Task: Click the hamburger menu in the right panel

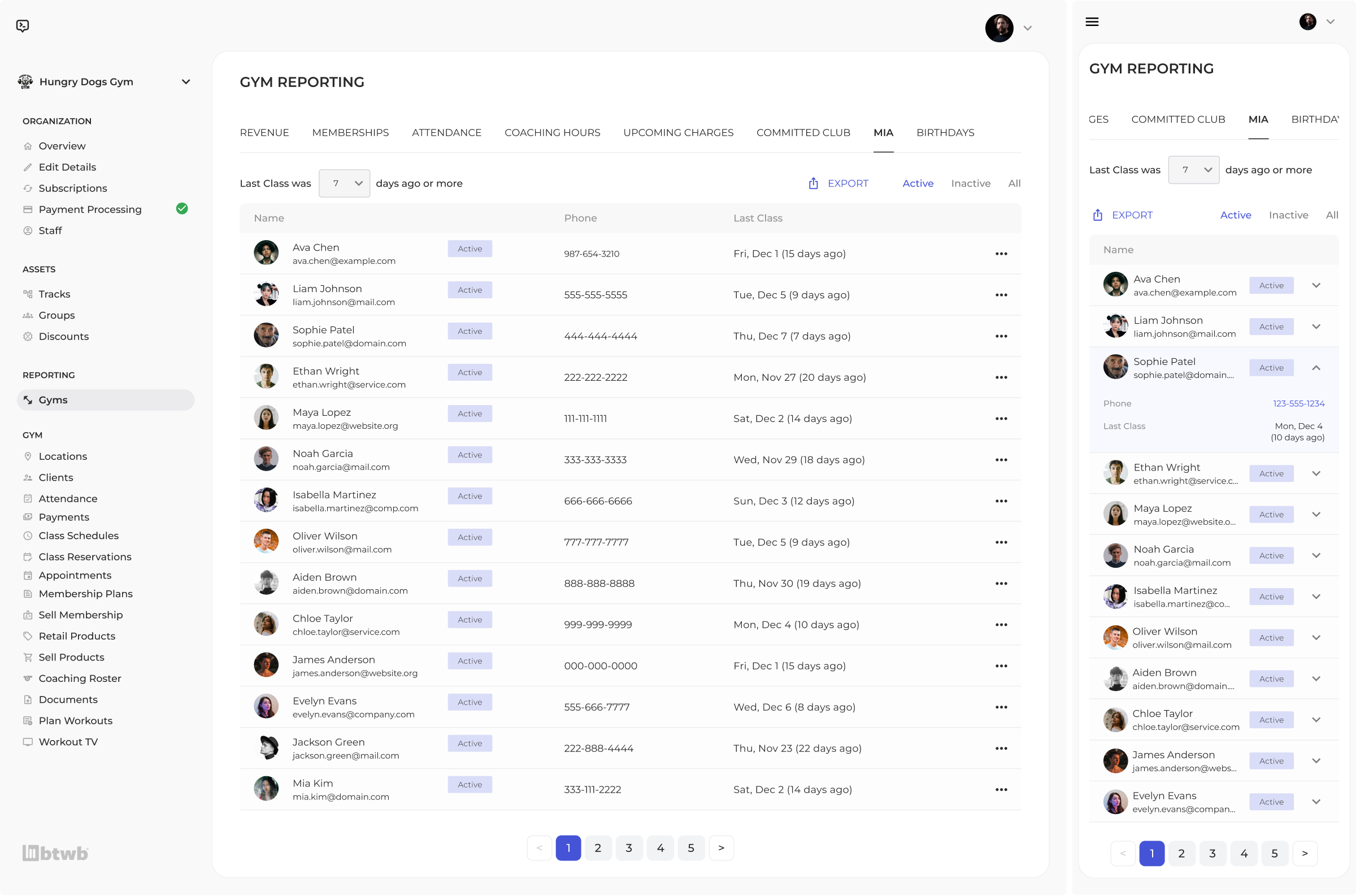Action: pos(1093,21)
